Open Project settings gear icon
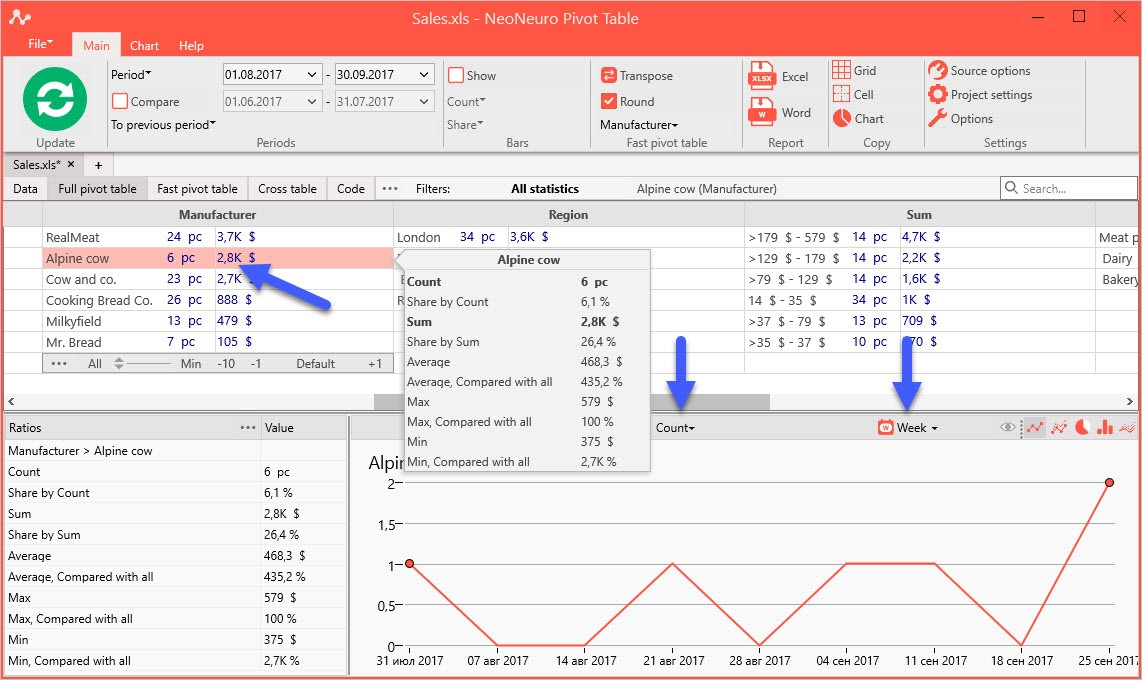Viewport: 1142px width, 680px height. tap(937, 95)
